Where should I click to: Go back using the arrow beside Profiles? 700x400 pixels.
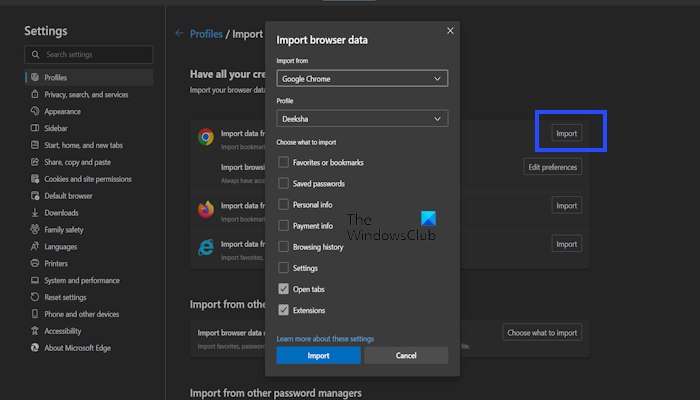point(179,33)
